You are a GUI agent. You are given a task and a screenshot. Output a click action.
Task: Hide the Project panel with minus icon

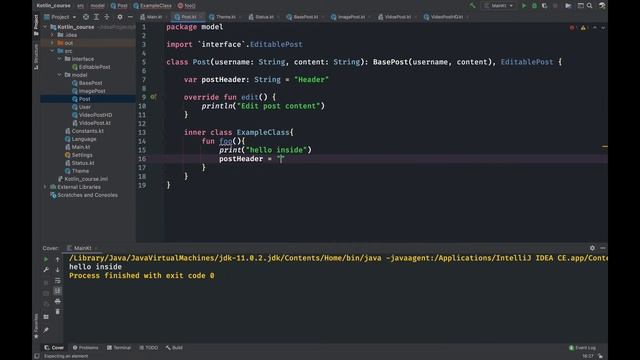click(130, 17)
